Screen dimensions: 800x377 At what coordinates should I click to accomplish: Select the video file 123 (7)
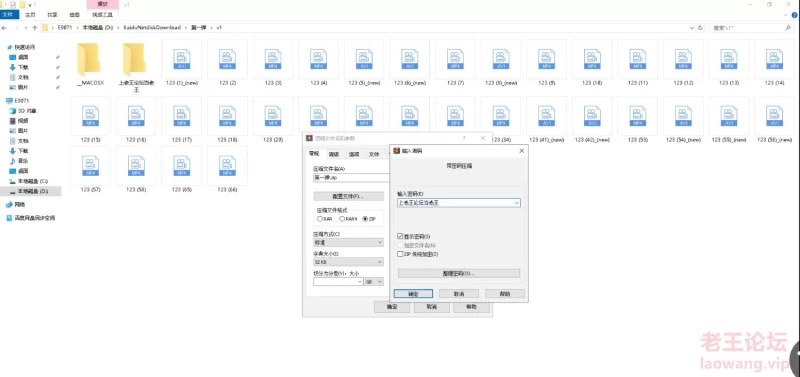[x=455, y=63]
